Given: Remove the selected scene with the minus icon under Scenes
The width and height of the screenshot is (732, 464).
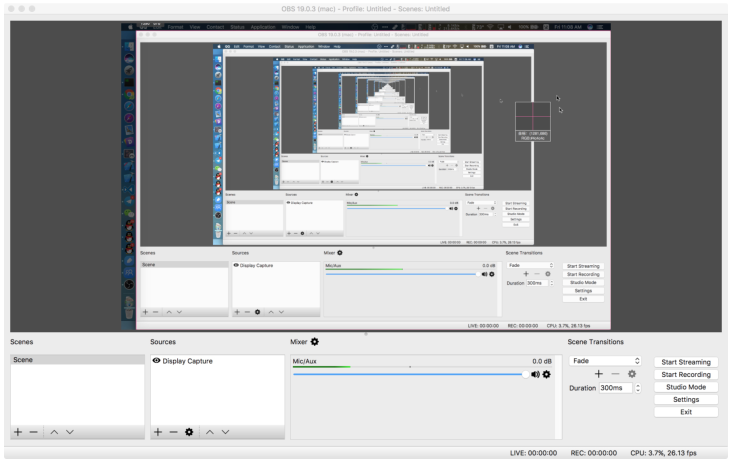Looking at the screenshot, I should [33, 432].
